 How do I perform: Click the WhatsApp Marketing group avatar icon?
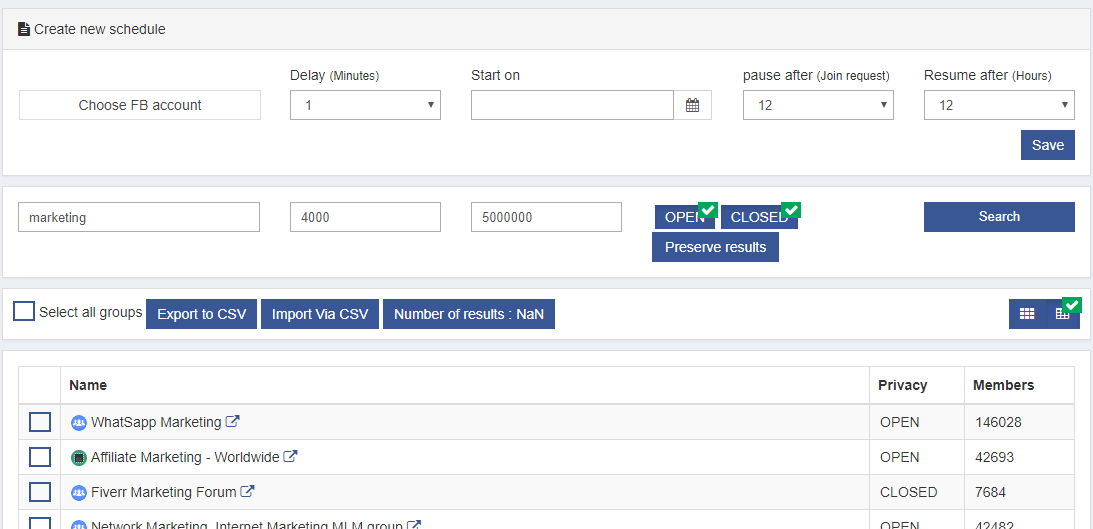(79, 423)
